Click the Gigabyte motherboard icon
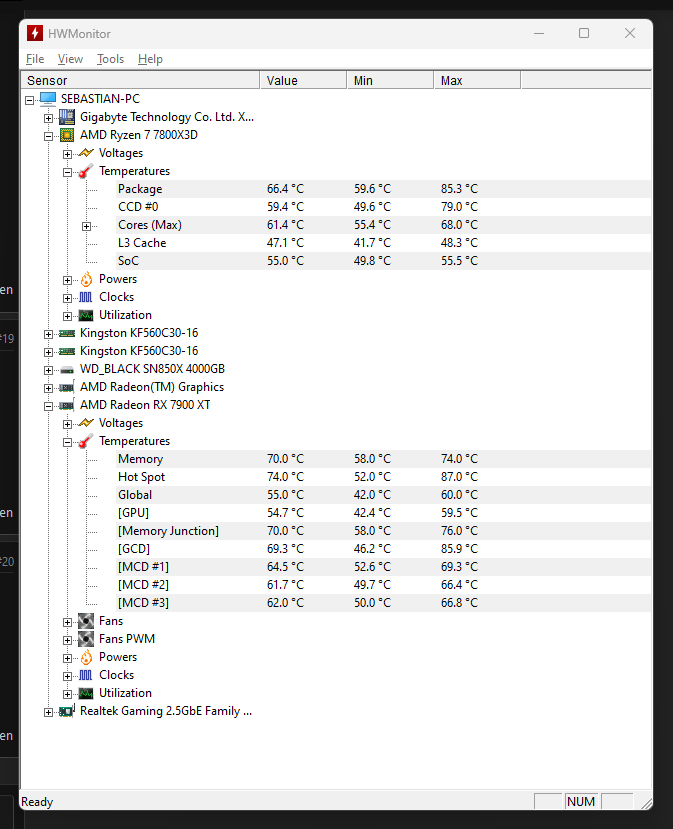The width and height of the screenshot is (673, 829). [67, 117]
